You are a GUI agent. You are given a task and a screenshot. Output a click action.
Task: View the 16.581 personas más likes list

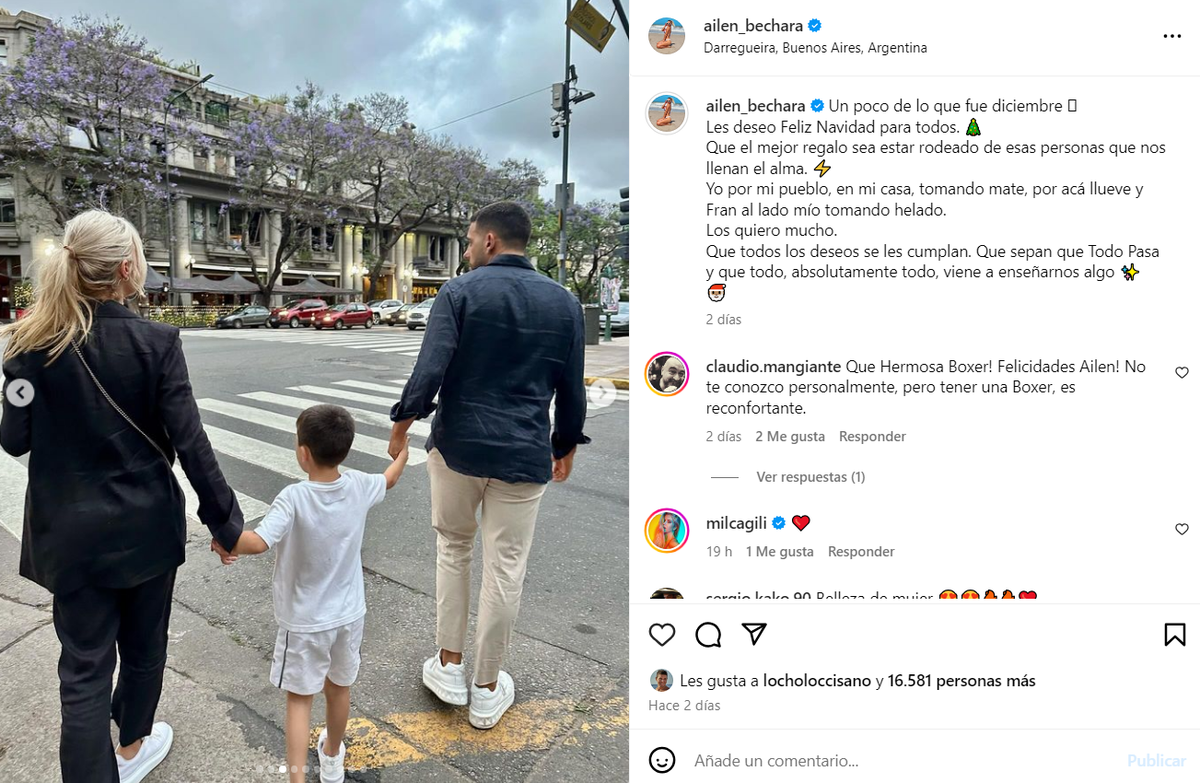961,681
